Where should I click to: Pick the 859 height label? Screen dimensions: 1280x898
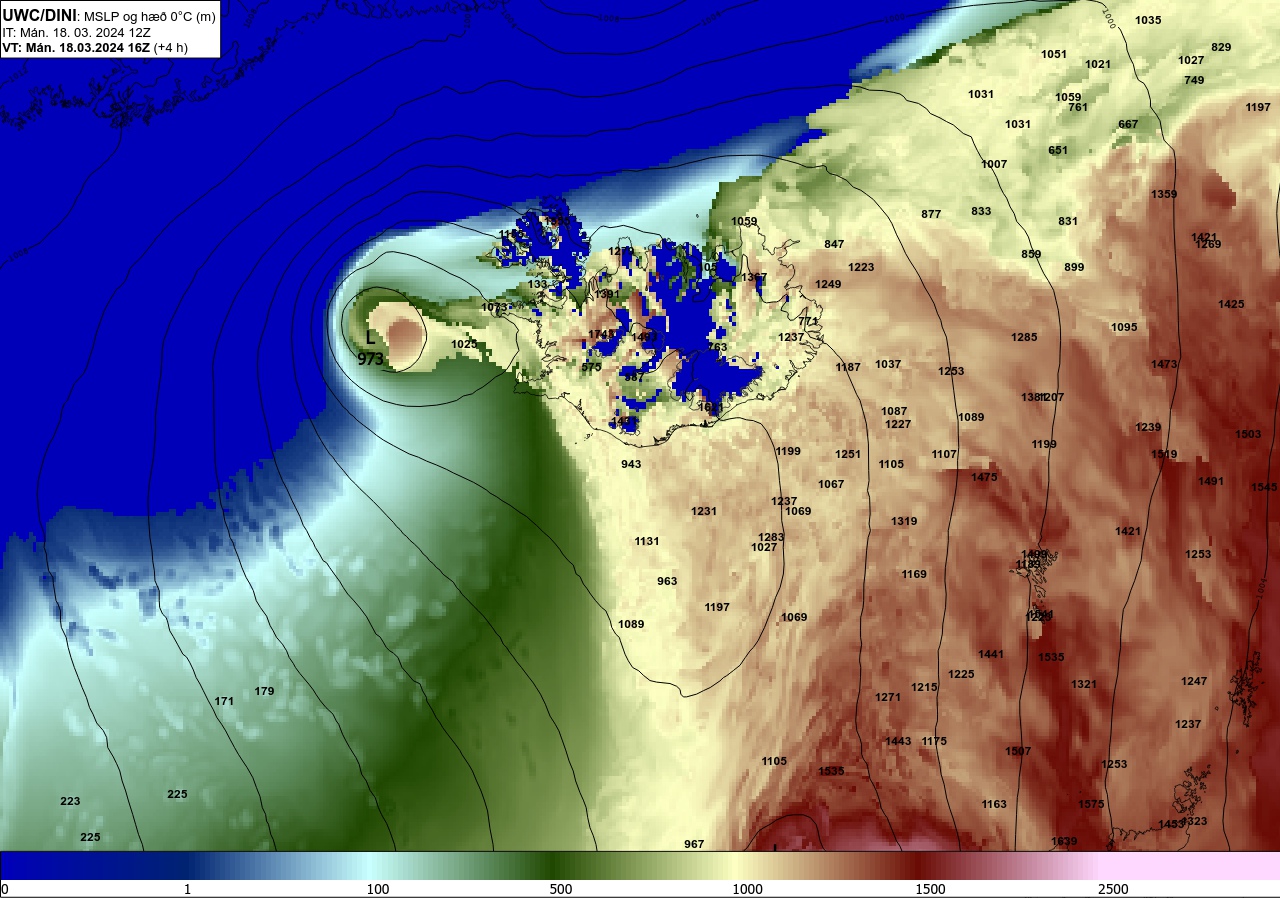click(1031, 254)
